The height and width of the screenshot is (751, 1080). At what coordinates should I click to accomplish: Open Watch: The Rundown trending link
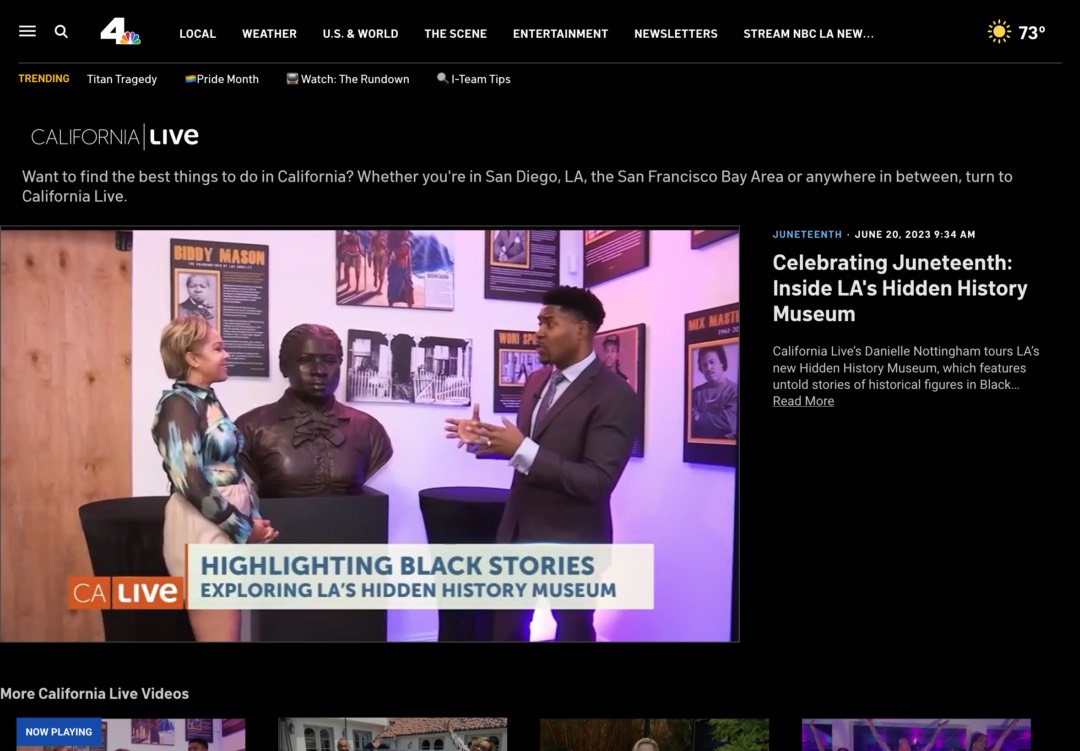[348, 79]
